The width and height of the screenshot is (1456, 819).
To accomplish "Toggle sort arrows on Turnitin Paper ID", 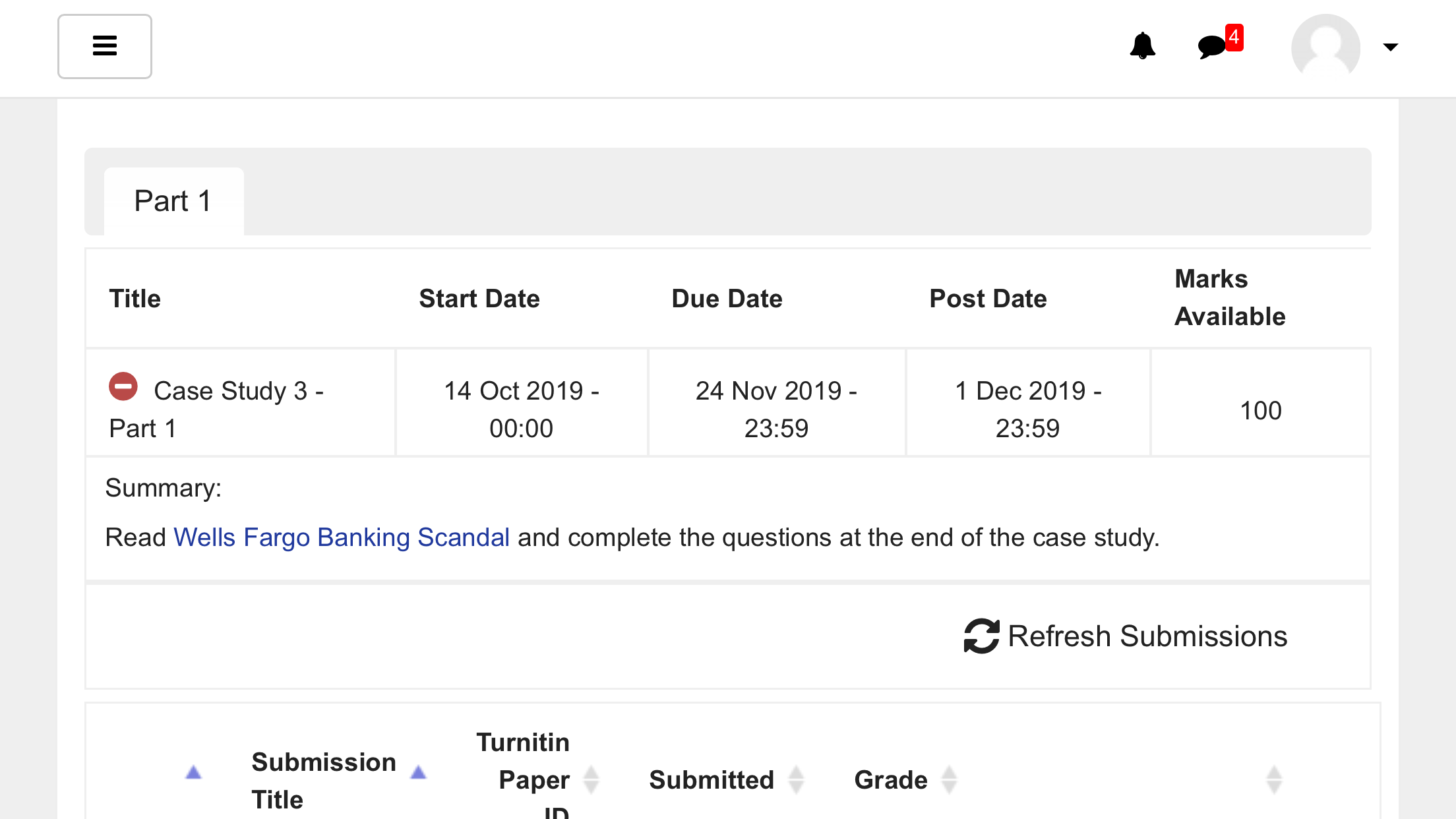I will [591, 780].
